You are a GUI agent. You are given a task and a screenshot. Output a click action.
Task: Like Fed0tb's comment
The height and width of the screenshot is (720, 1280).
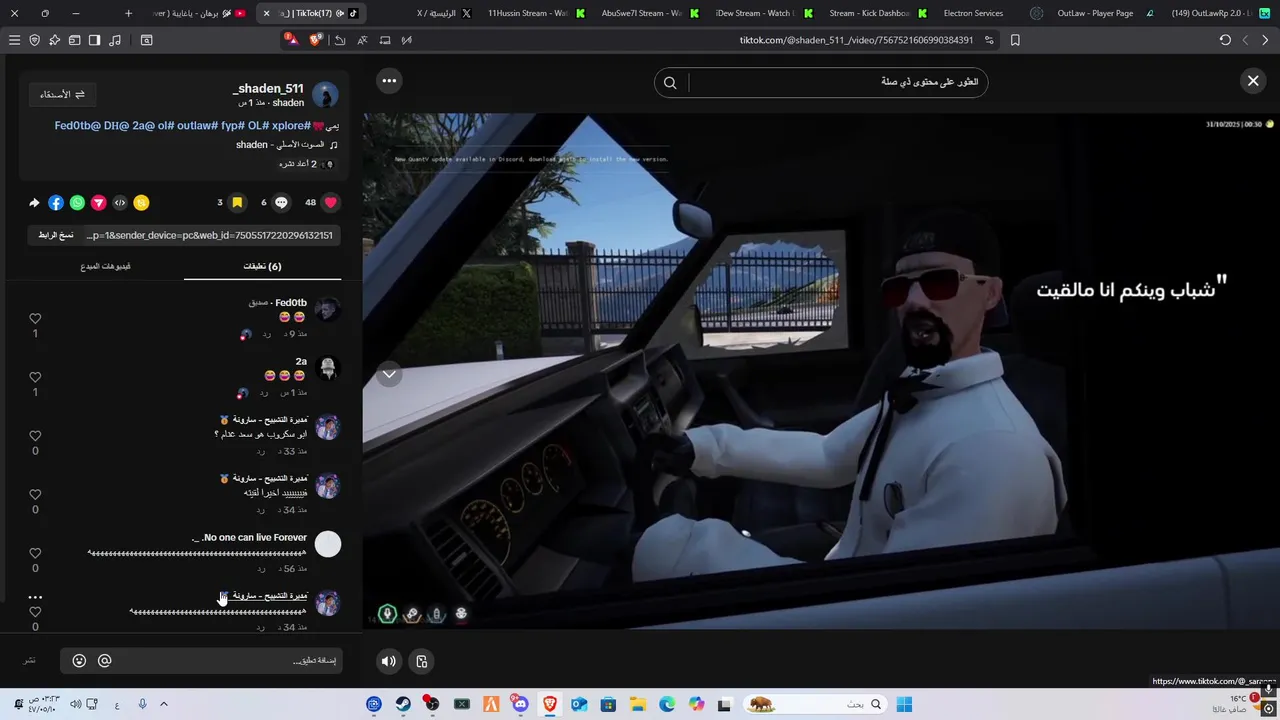pos(35,319)
